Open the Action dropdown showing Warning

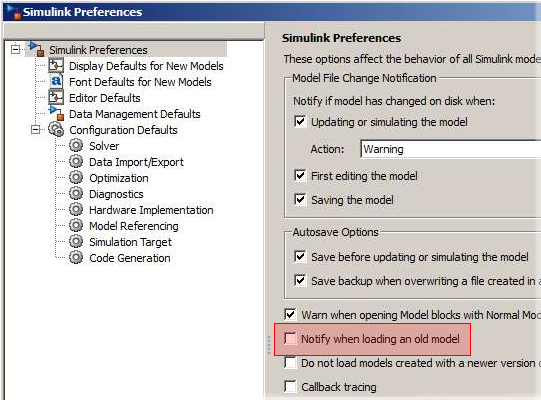[450, 149]
